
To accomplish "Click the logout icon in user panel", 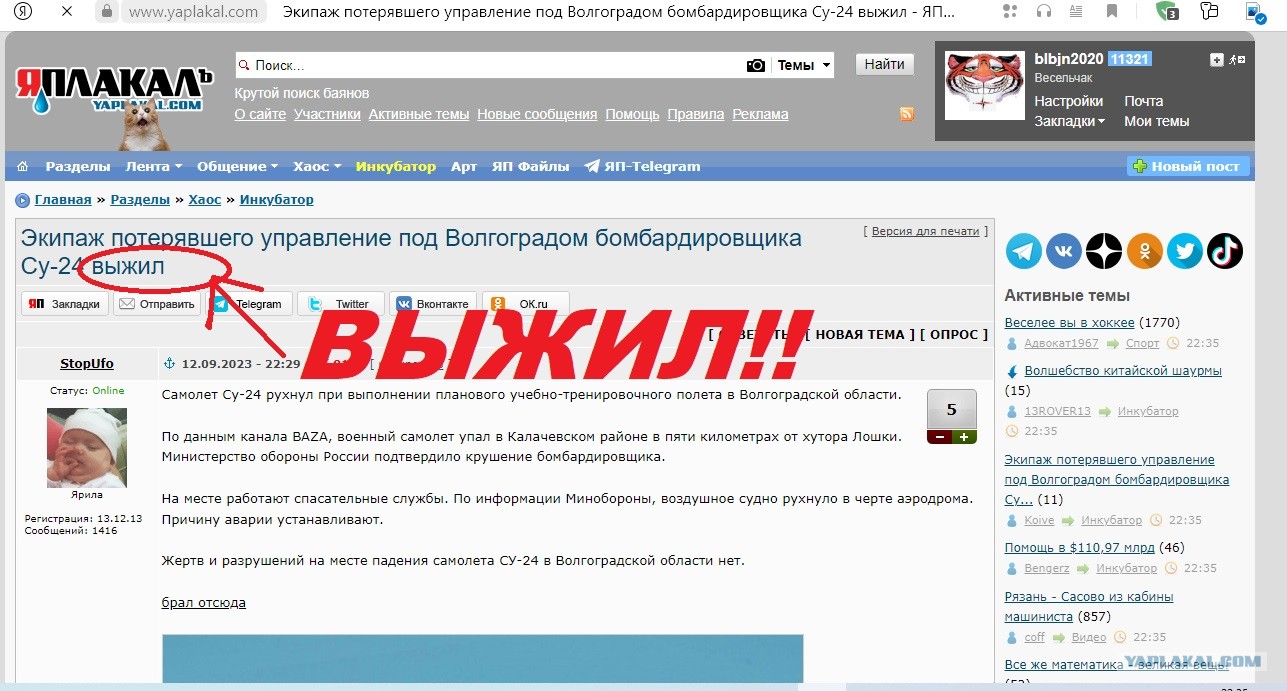I will click(x=1237, y=60).
